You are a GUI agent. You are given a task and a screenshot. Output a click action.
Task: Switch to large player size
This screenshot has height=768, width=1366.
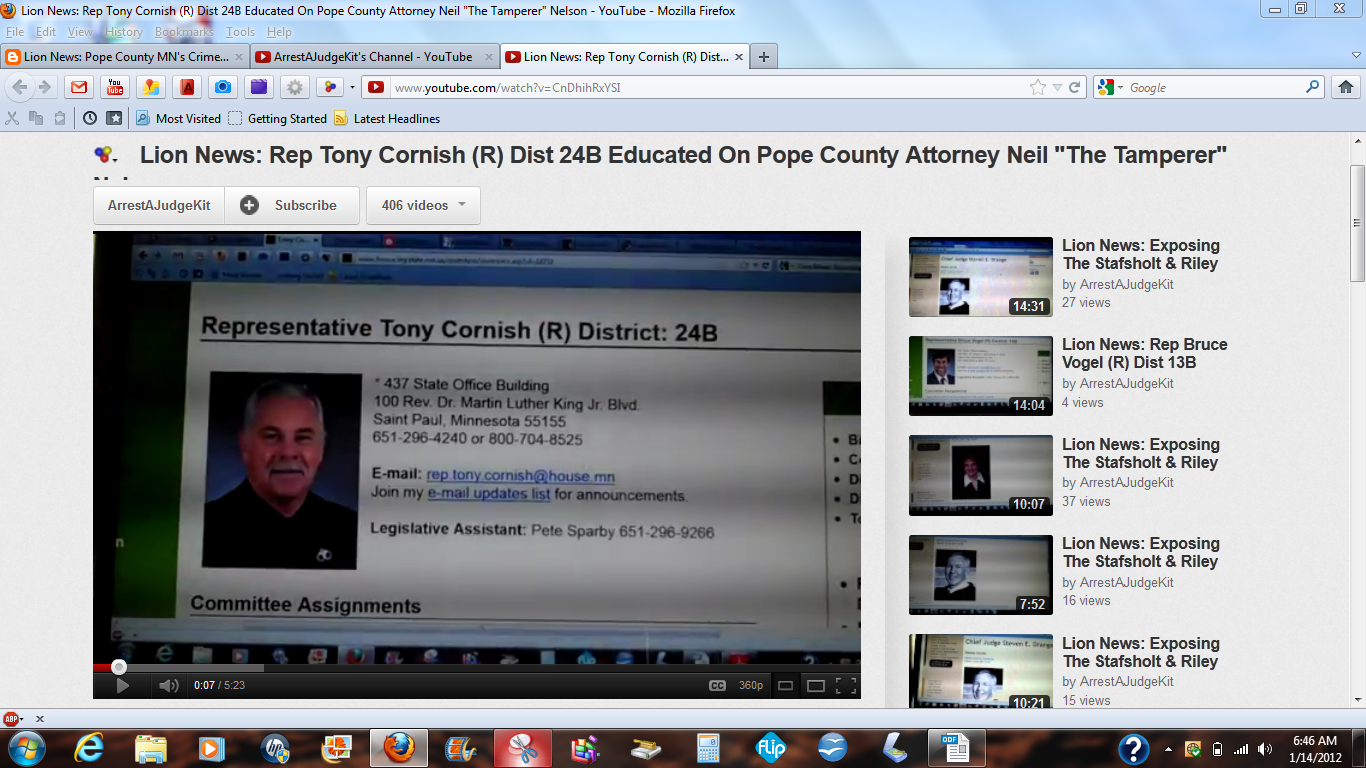pos(816,686)
